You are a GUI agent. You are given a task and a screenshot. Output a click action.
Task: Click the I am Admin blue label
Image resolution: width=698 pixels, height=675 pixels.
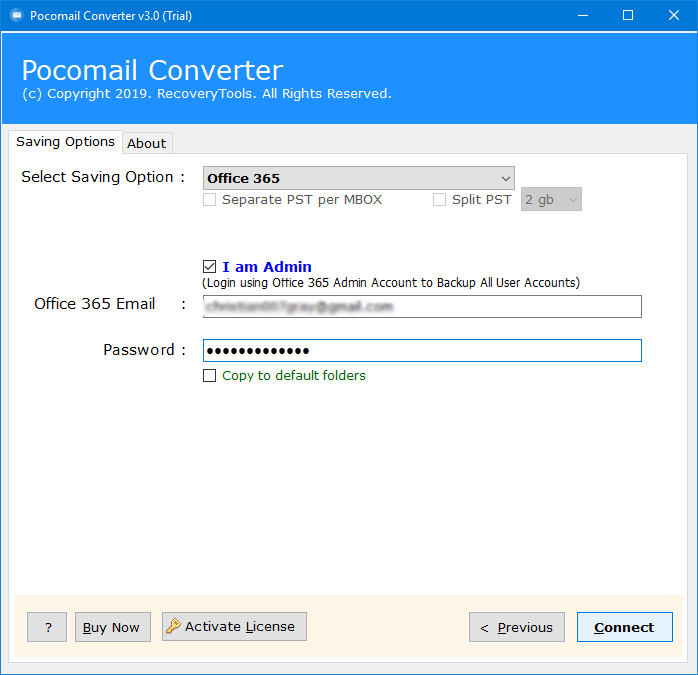pyautogui.click(x=267, y=267)
